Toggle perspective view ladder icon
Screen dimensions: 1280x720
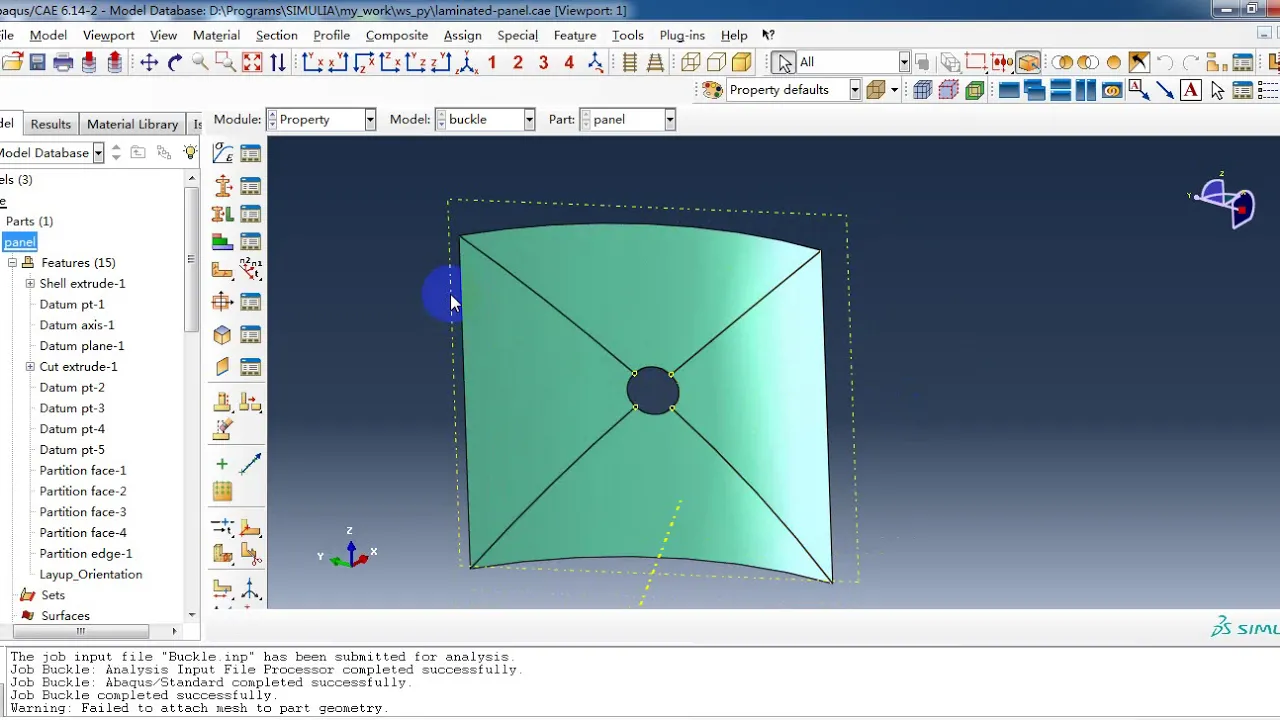click(x=655, y=62)
